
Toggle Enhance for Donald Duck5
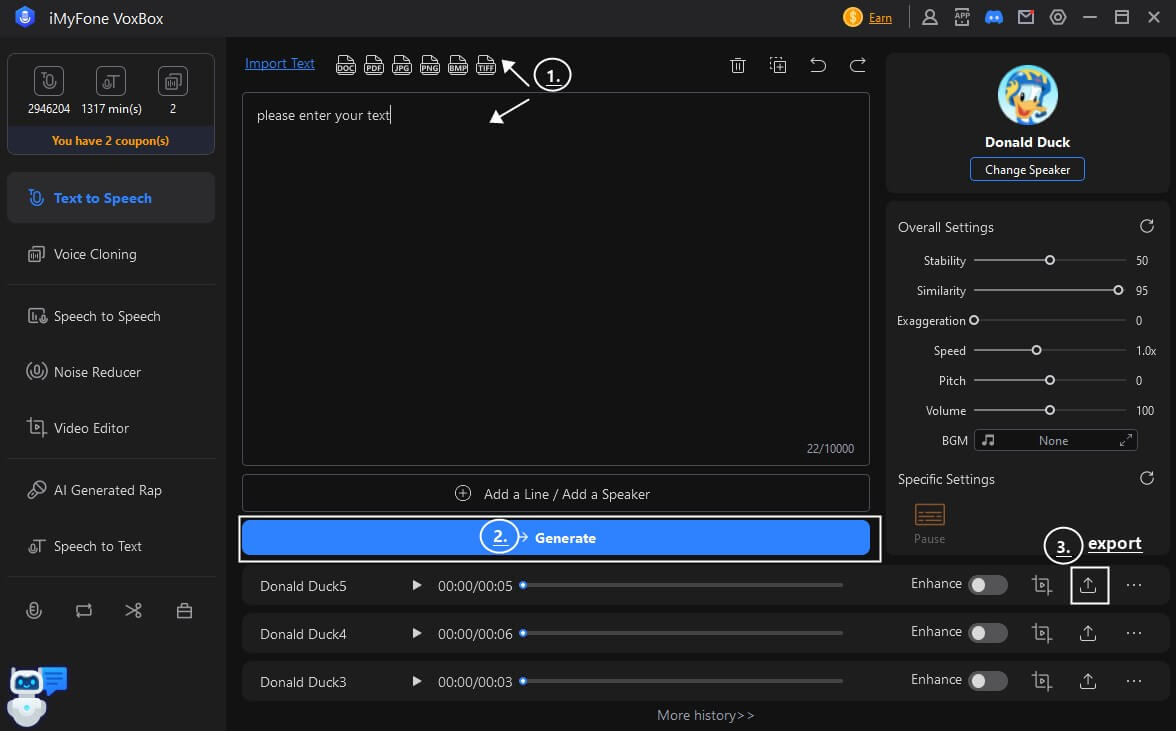click(988, 586)
